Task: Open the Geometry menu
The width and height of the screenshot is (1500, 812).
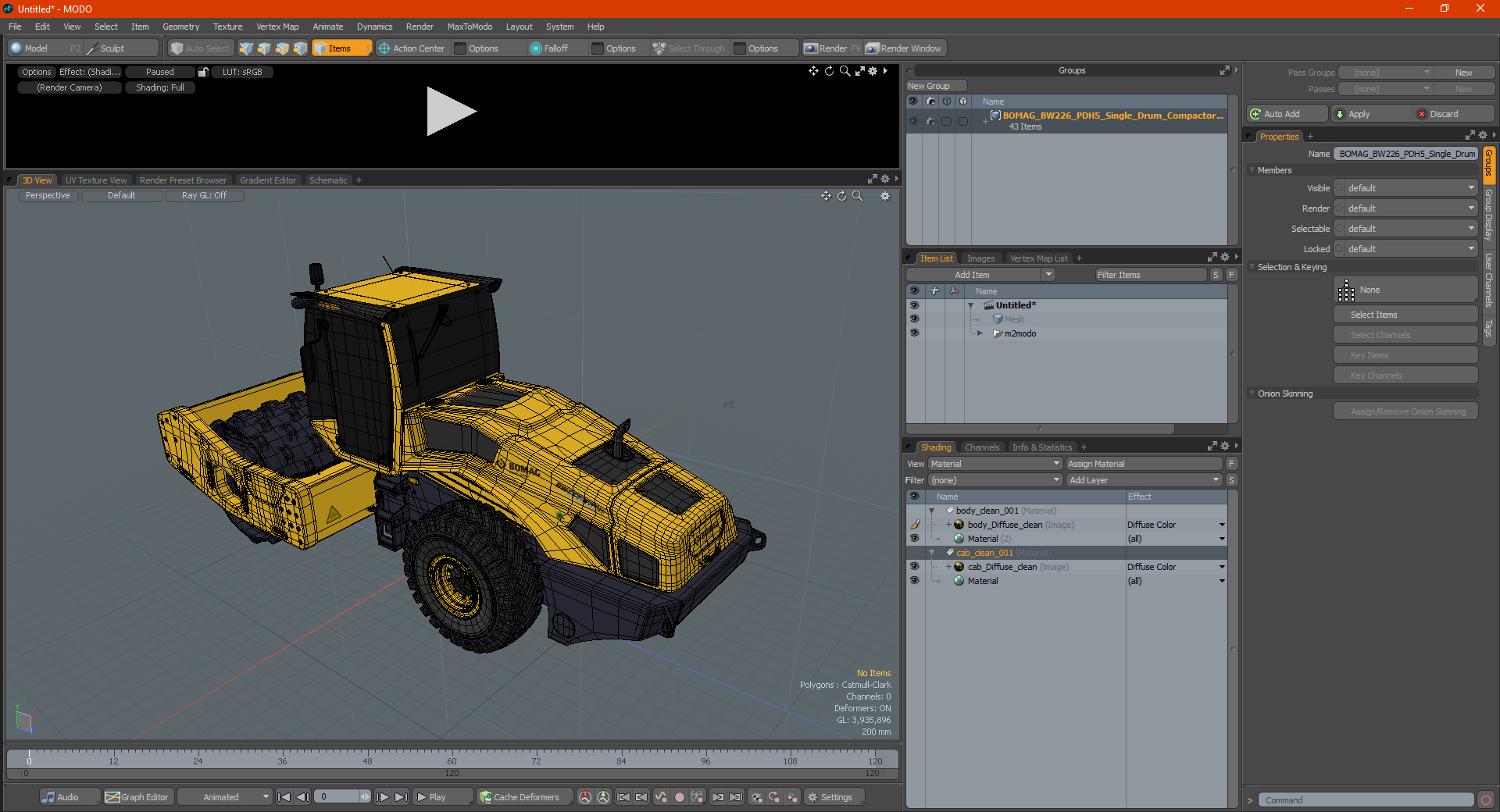Action: click(x=180, y=27)
